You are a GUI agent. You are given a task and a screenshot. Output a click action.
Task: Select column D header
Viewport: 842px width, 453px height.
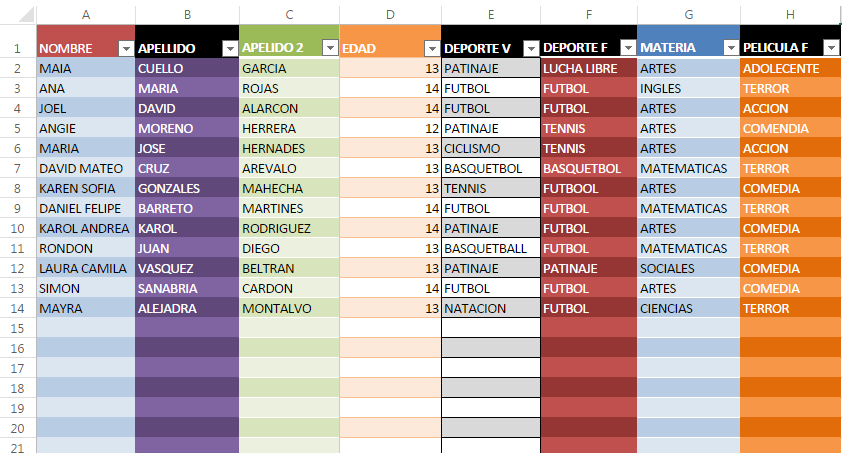[x=390, y=14]
